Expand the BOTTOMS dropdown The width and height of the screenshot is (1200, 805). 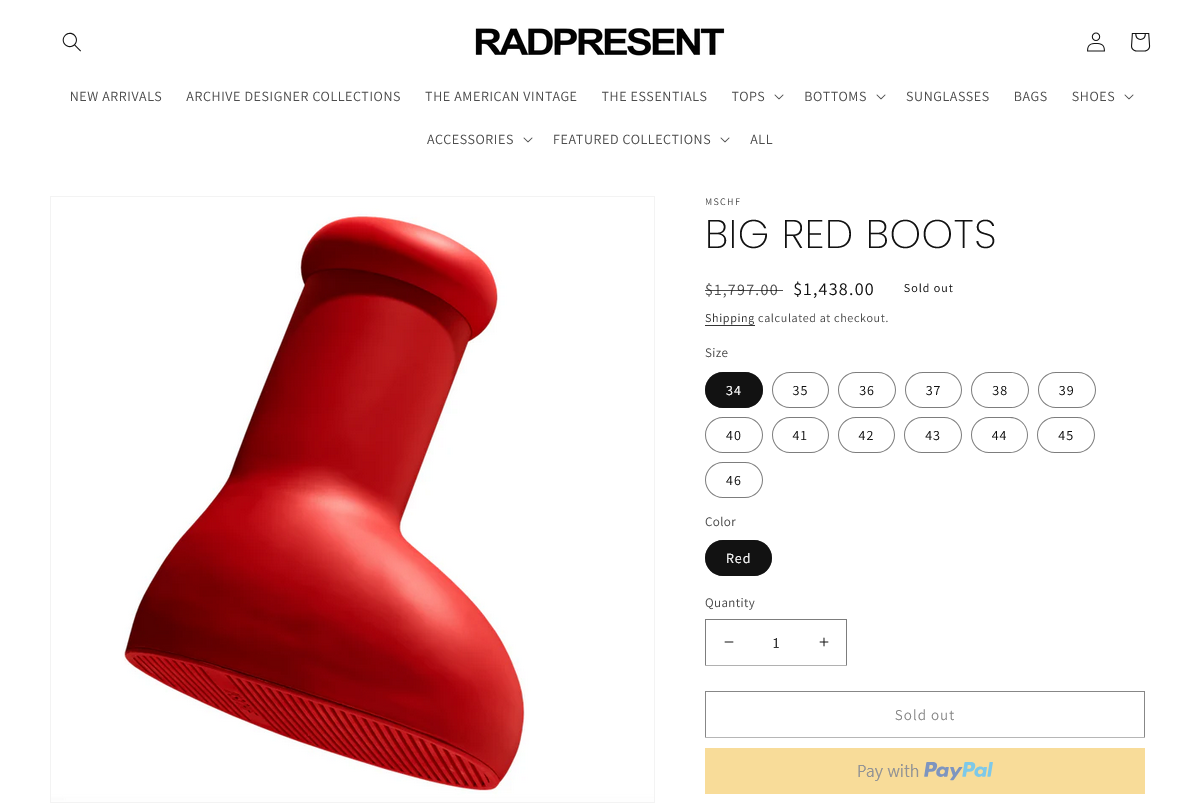pos(845,96)
